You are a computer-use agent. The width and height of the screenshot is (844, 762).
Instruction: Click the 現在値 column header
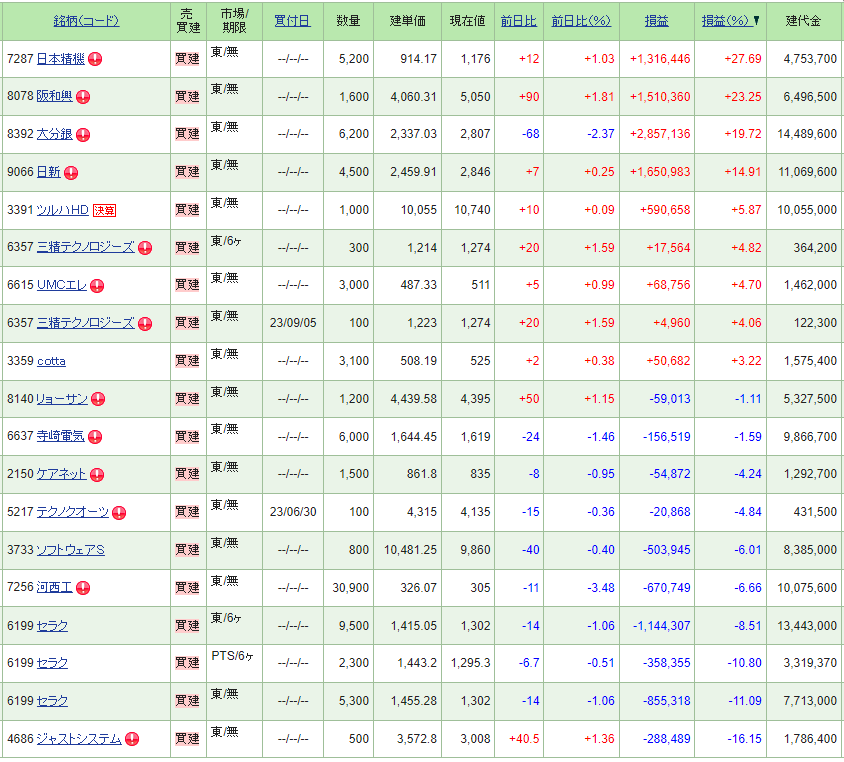467,21
